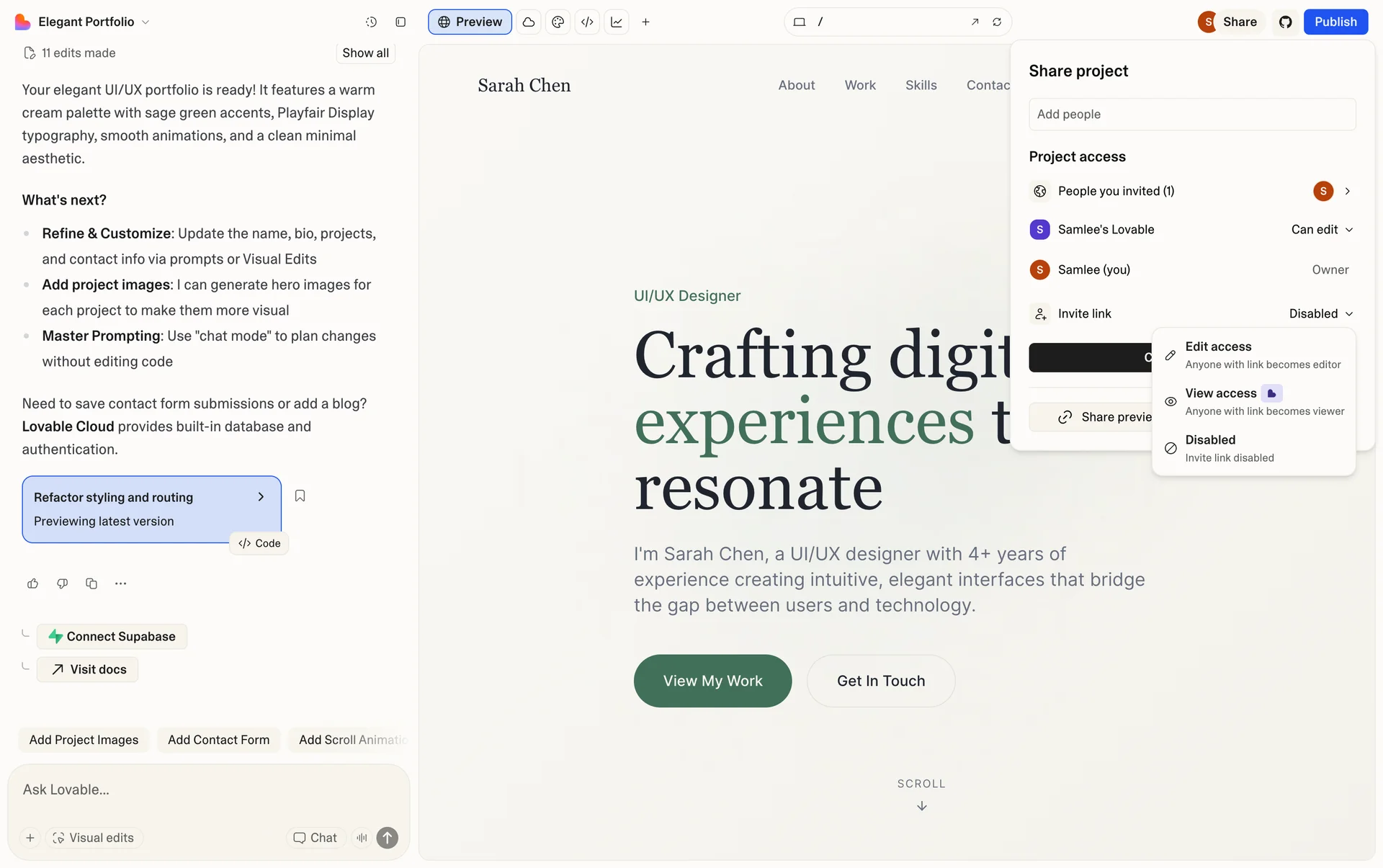Click the Publish button

(1335, 22)
